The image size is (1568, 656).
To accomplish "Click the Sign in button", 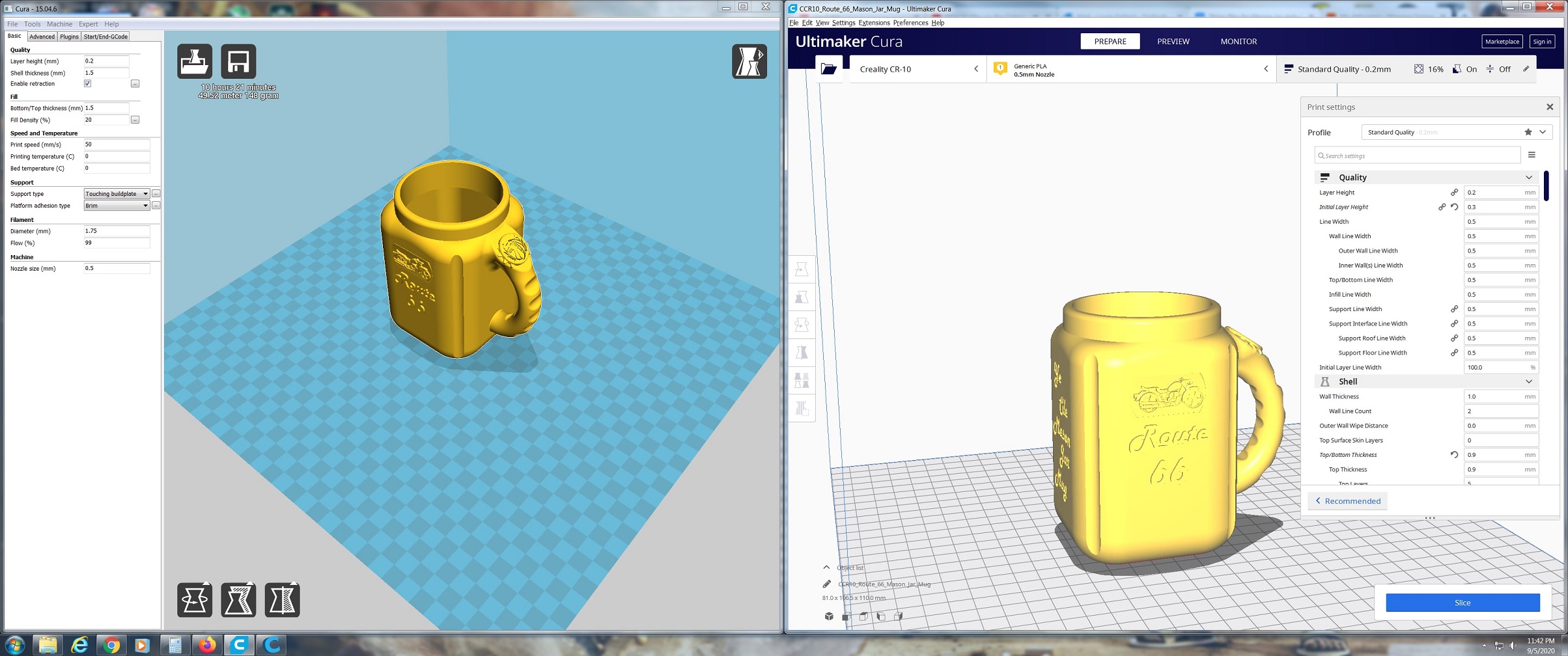I will coord(1542,42).
